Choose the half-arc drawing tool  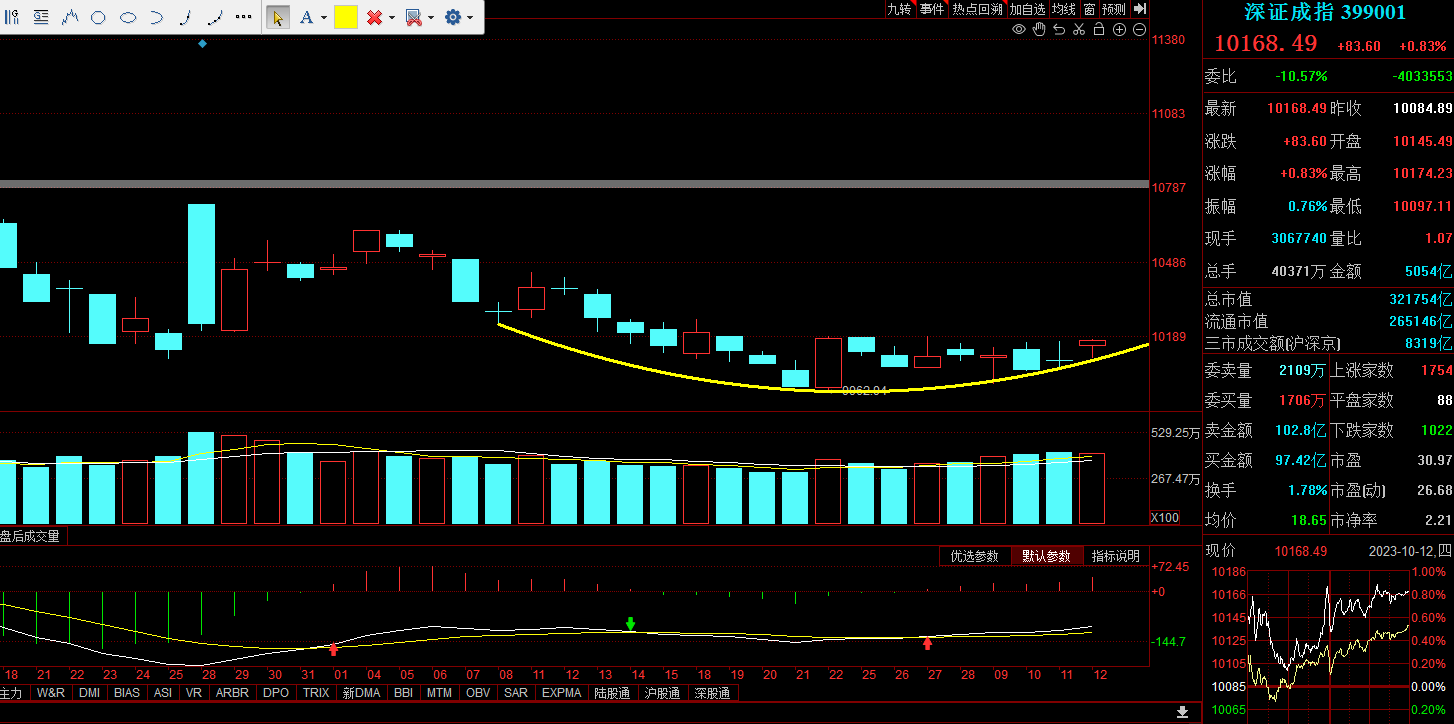tap(157, 17)
